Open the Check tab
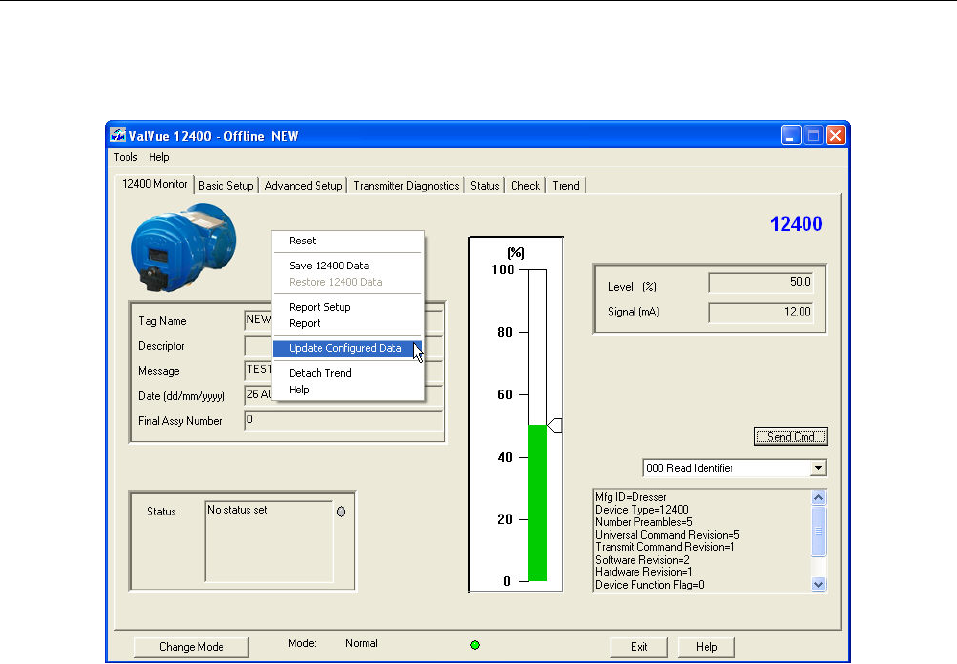This screenshot has width=957, height=664. 525,186
